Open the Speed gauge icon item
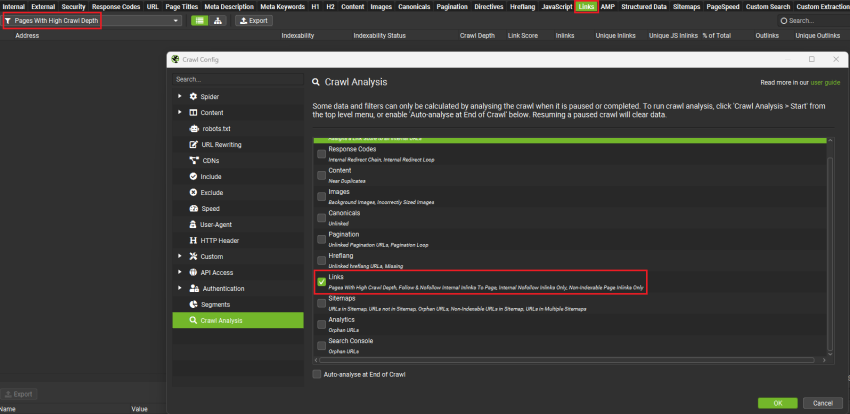Image resolution: width=850 pixels, height=414 pixels. (193, 209)
